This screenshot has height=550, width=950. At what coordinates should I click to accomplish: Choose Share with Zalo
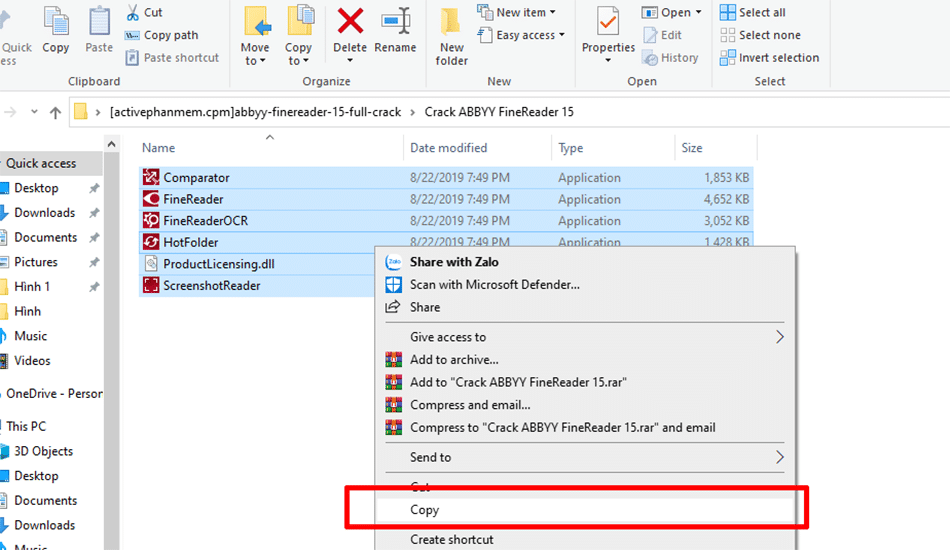click(x=454, y=262)
